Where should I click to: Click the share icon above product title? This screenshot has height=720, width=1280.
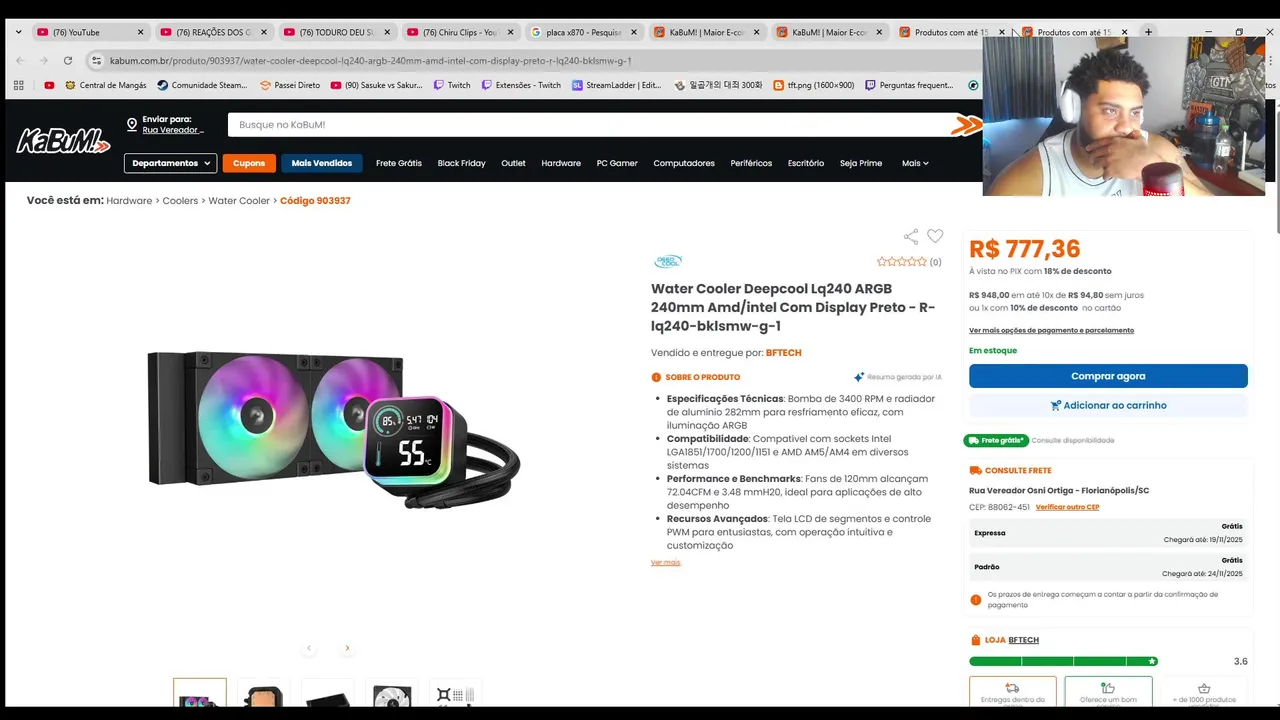[x=910, y=237]
